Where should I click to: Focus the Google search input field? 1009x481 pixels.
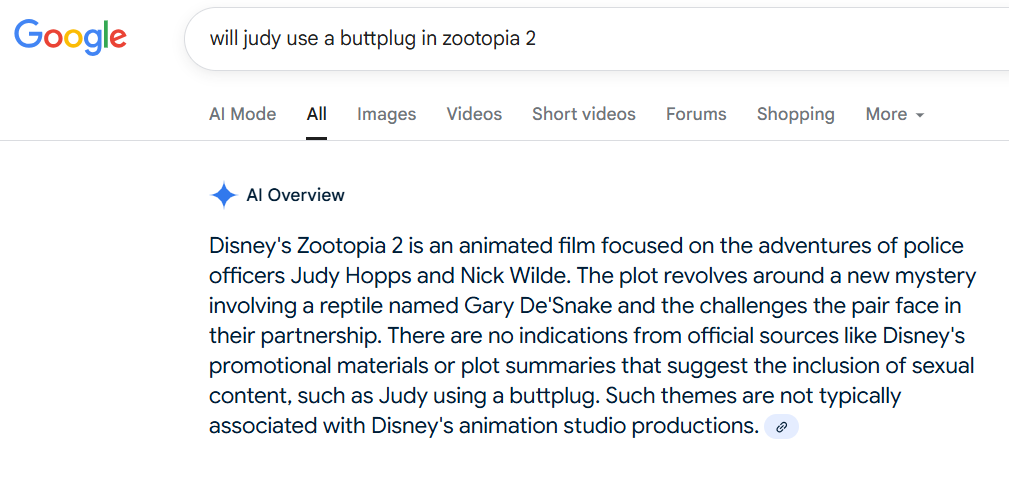point(597,39)
